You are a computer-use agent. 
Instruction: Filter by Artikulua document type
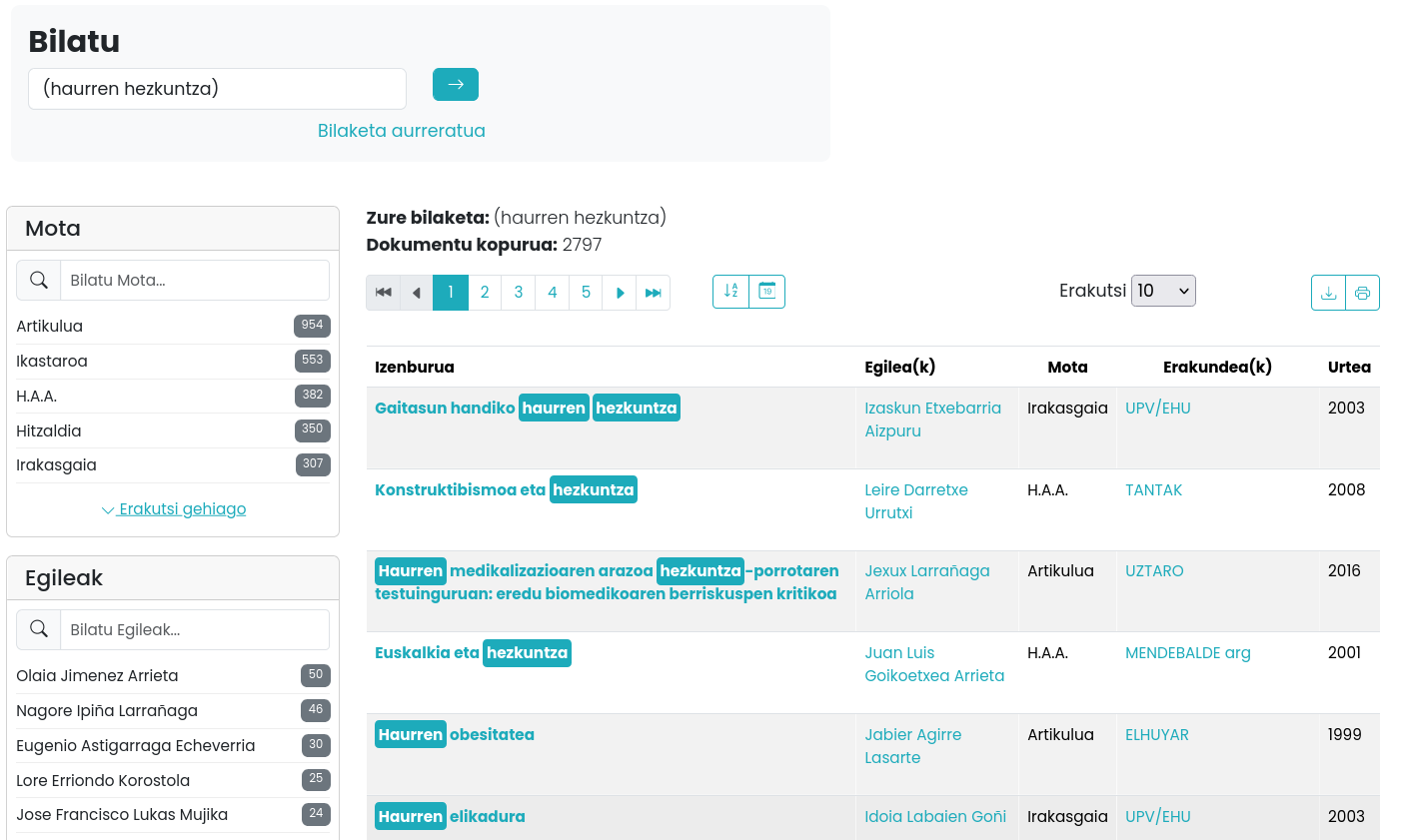[50, 327]
